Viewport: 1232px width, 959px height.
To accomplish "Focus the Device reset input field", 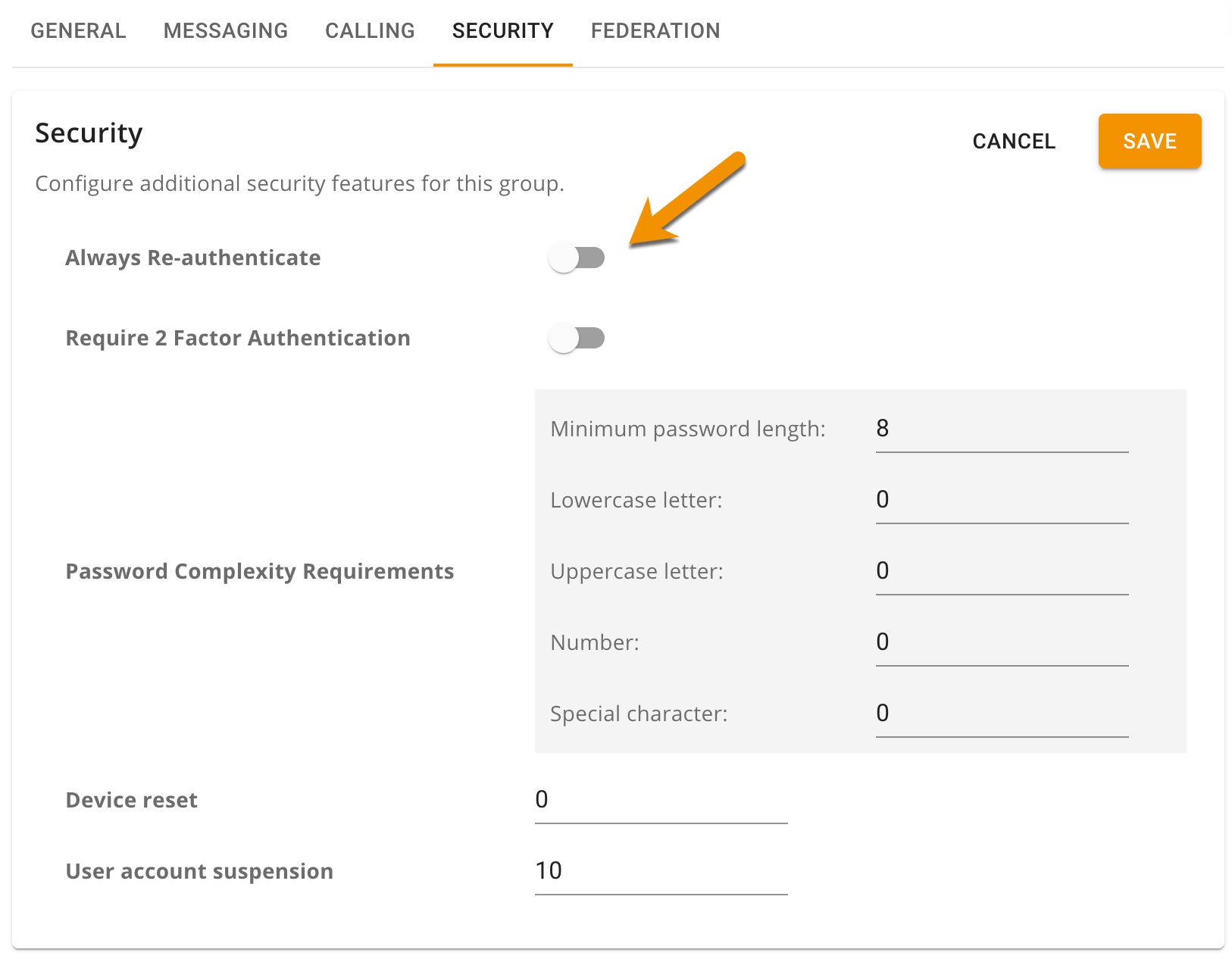I will pos(660,801).
